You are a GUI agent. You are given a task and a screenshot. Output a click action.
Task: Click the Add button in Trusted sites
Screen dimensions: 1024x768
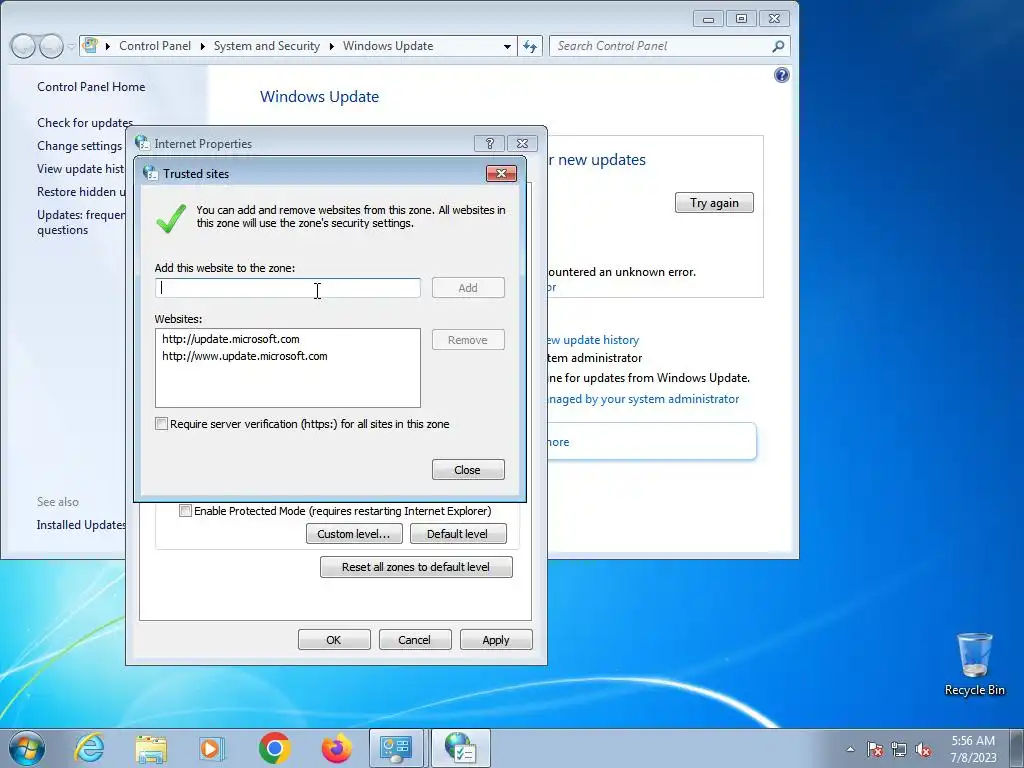pyautogui.click(x=468, y=288)
